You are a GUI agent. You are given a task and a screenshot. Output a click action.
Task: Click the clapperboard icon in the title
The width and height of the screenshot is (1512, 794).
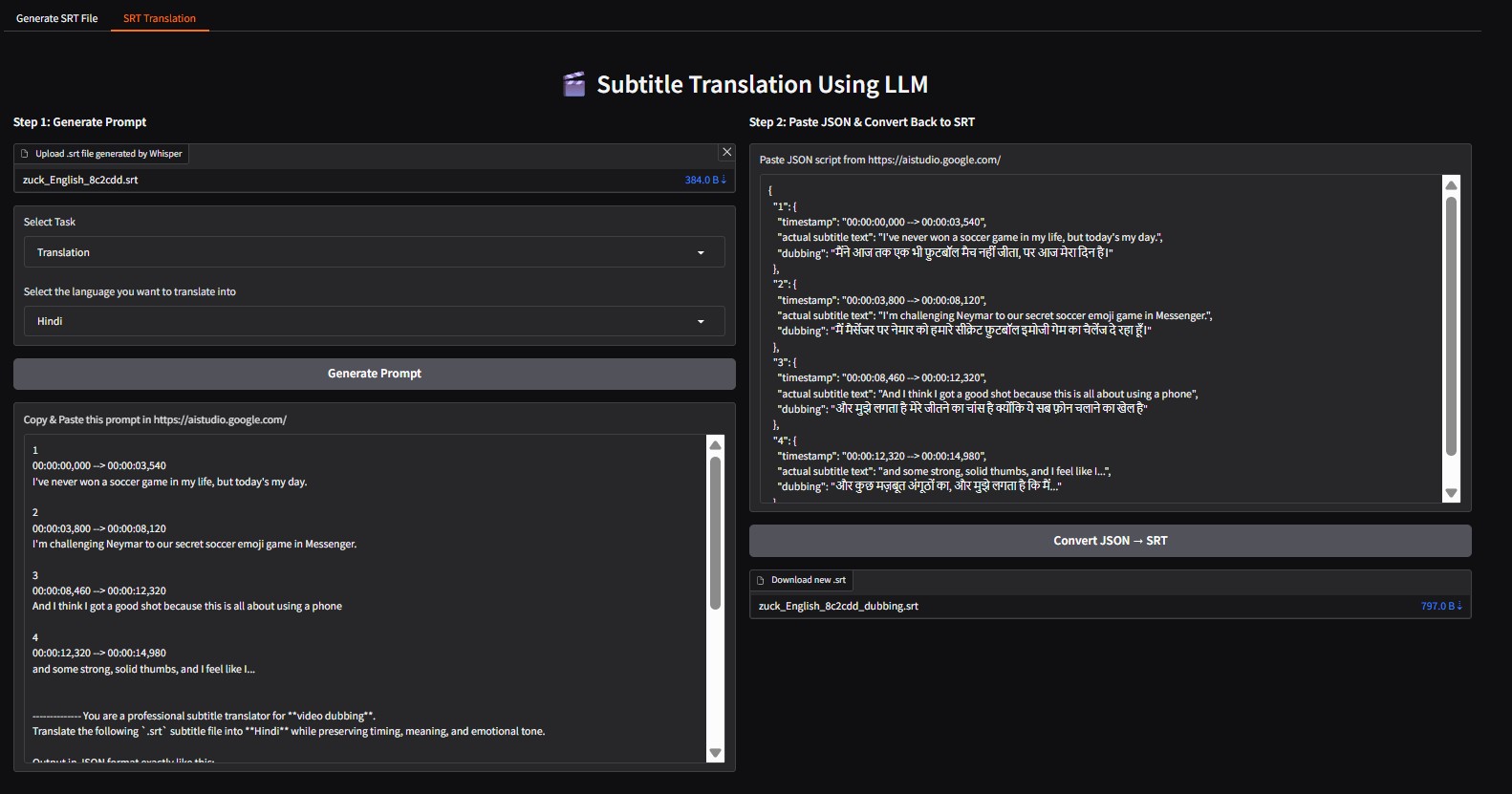[x=573, y=84]
